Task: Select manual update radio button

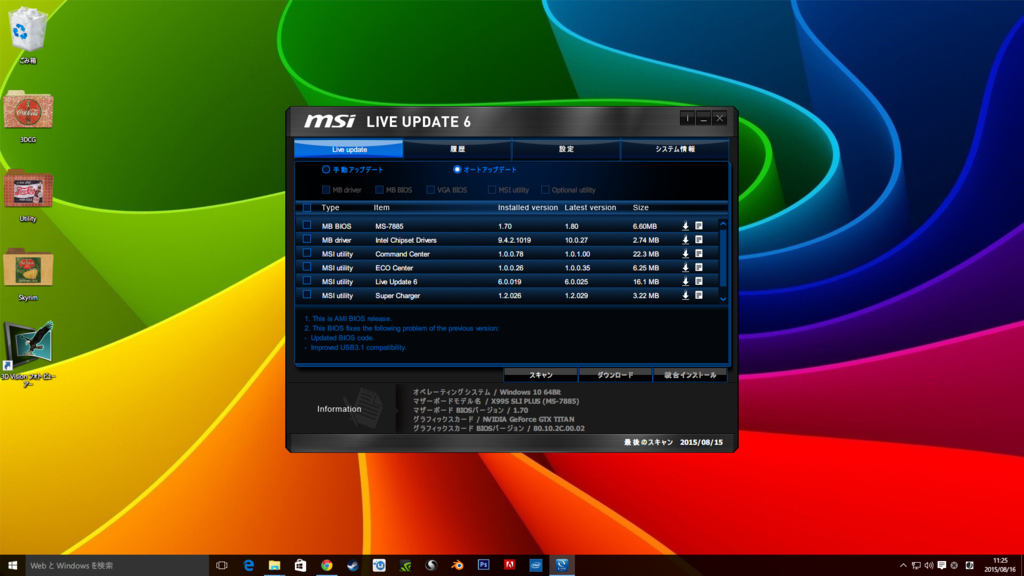Action: (x=326, y=169)
